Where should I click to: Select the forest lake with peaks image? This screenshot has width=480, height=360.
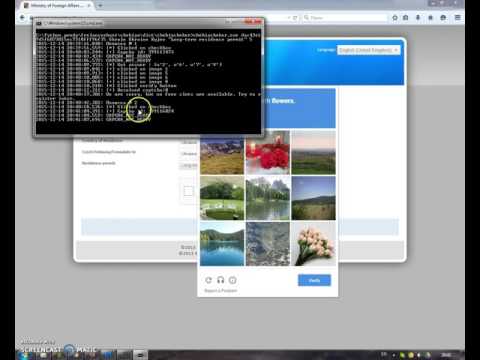268,198
